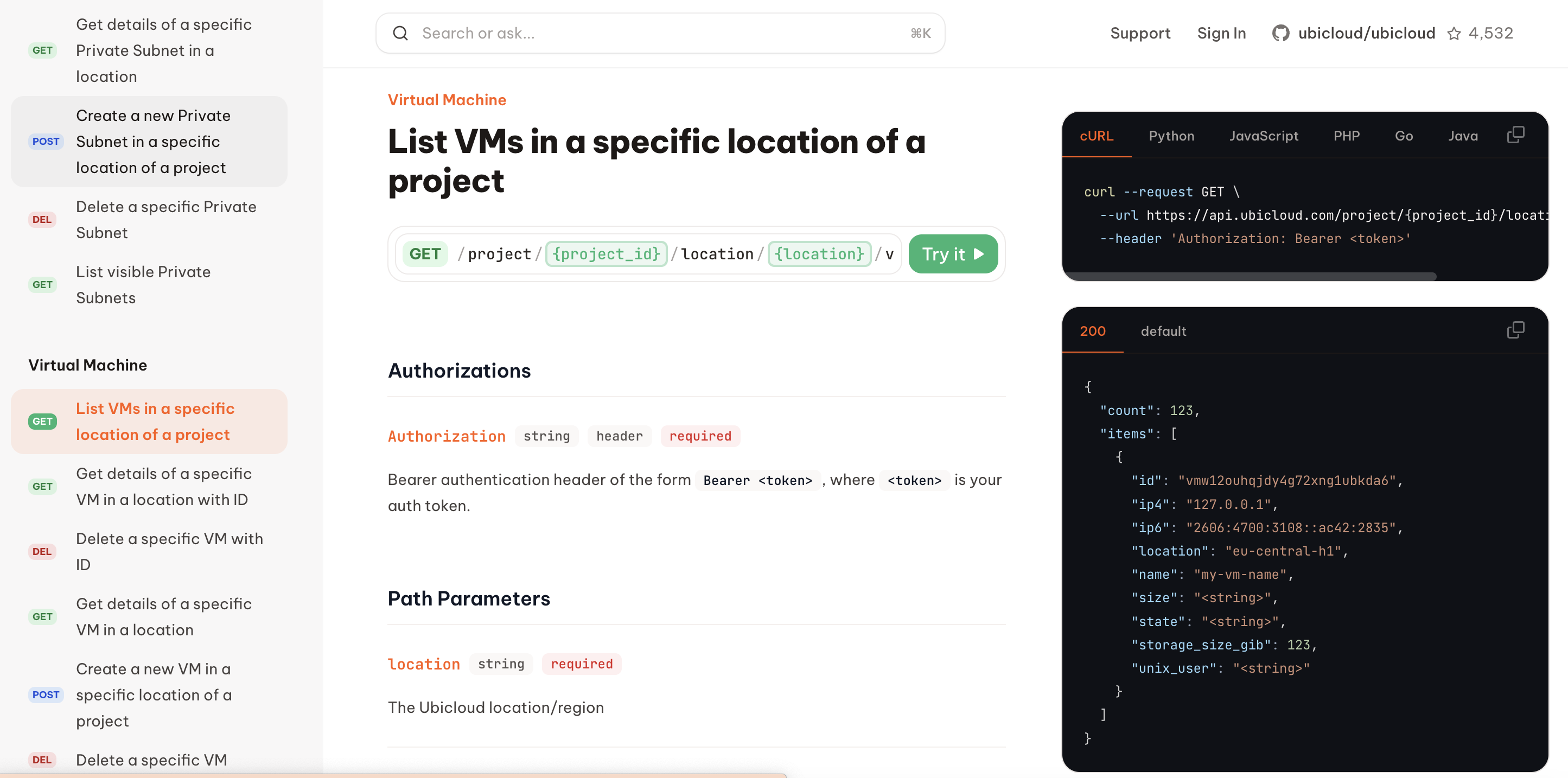Image resolution: width=1568 pixels, height=778 pixels.
Task: Click the Virtual Machine sidebar section heading
Action: point(88,365)
